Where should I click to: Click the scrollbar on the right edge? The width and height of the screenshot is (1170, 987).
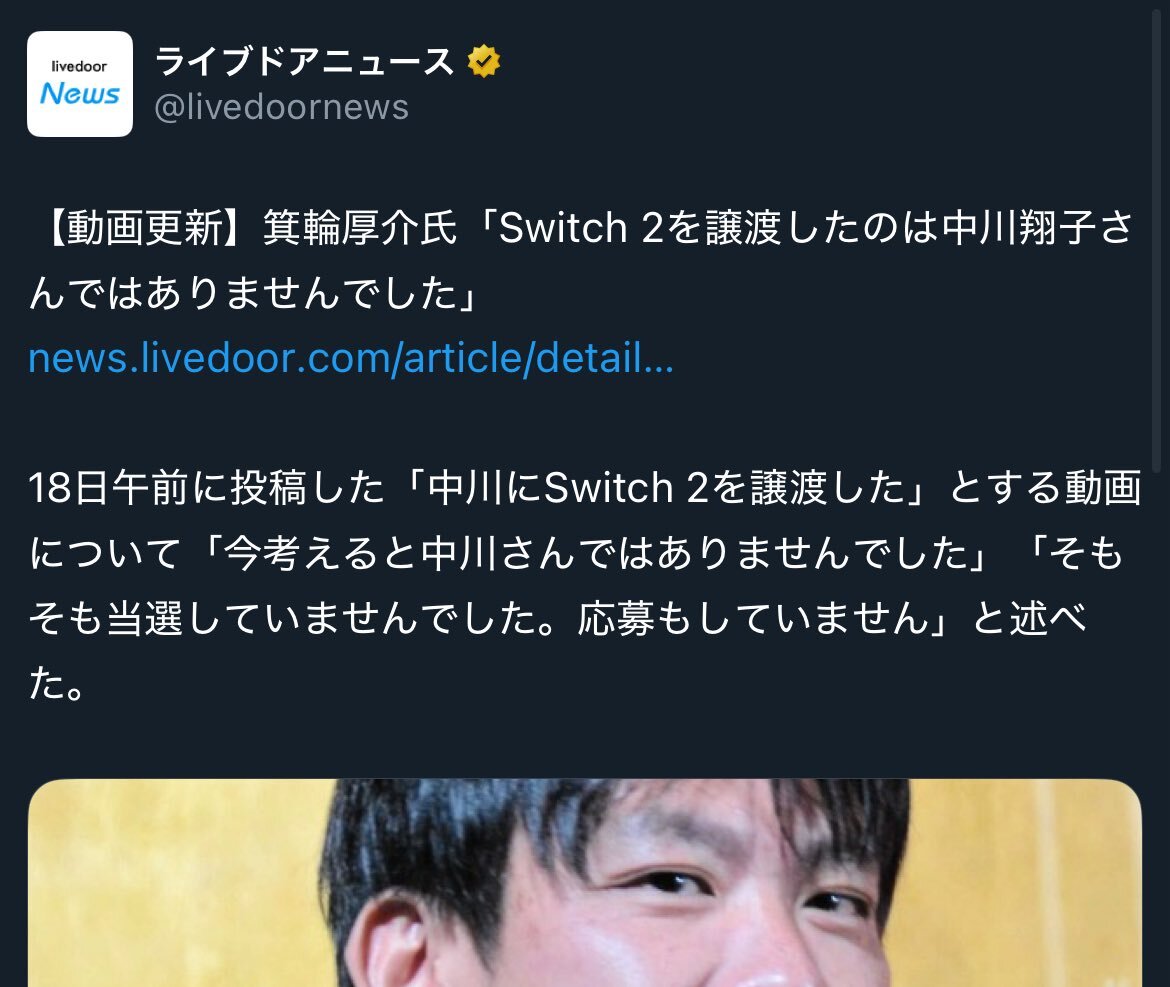click(x=1157, y=239)
